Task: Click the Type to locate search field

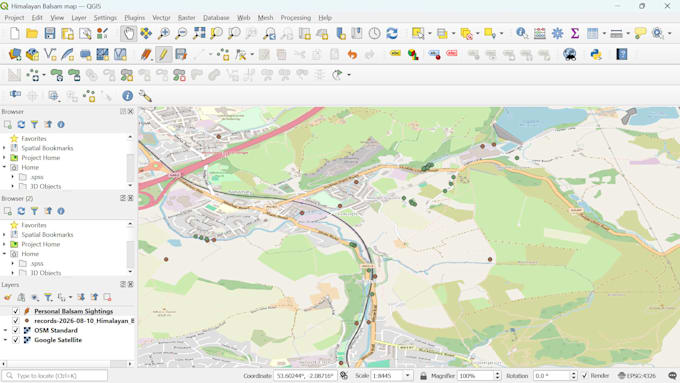Action: [x=54, y=376]
